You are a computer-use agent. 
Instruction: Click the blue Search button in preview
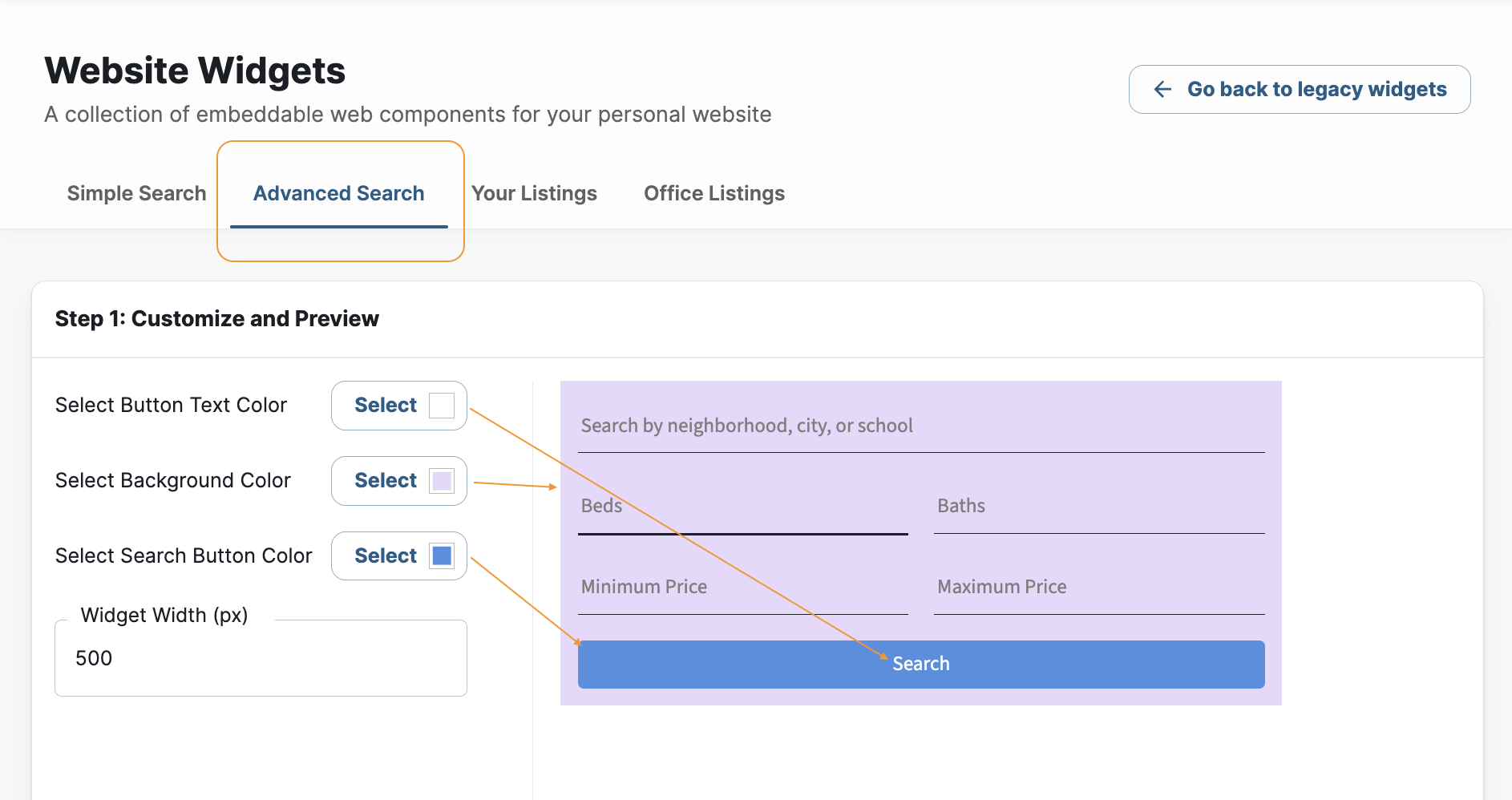tap(921, 665)
